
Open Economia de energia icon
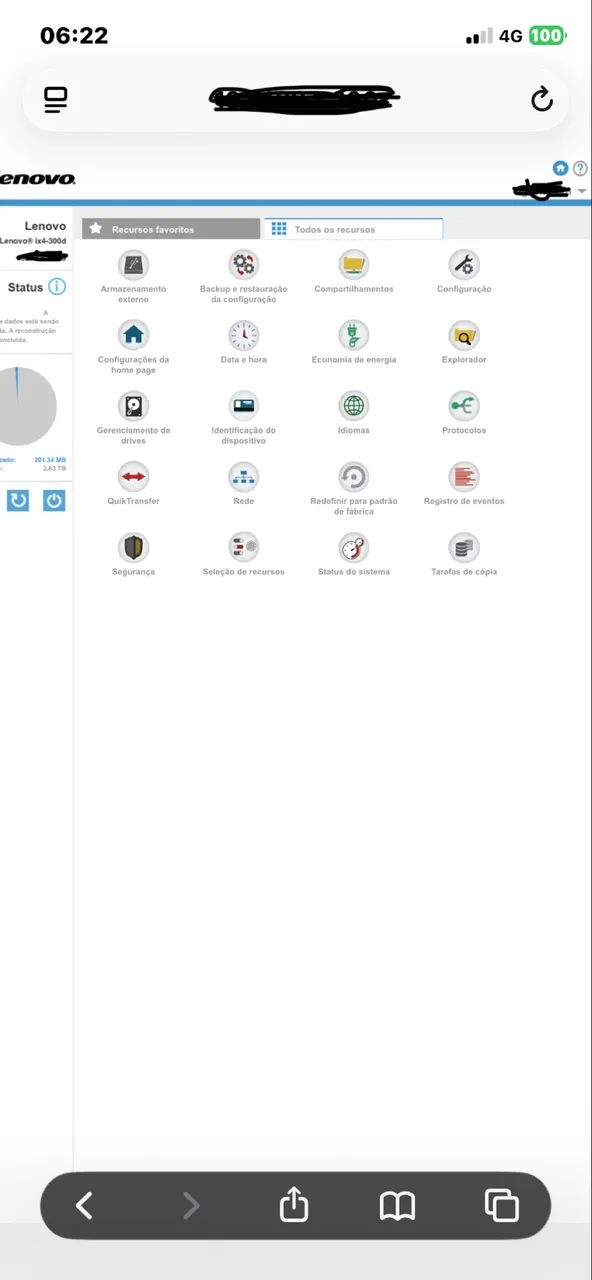(353, 335)
